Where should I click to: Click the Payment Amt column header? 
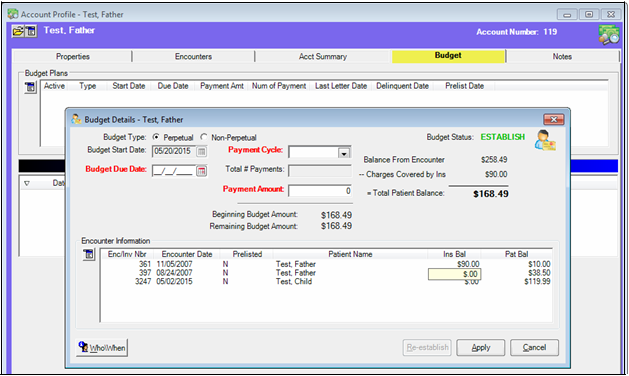click(222, 86)
